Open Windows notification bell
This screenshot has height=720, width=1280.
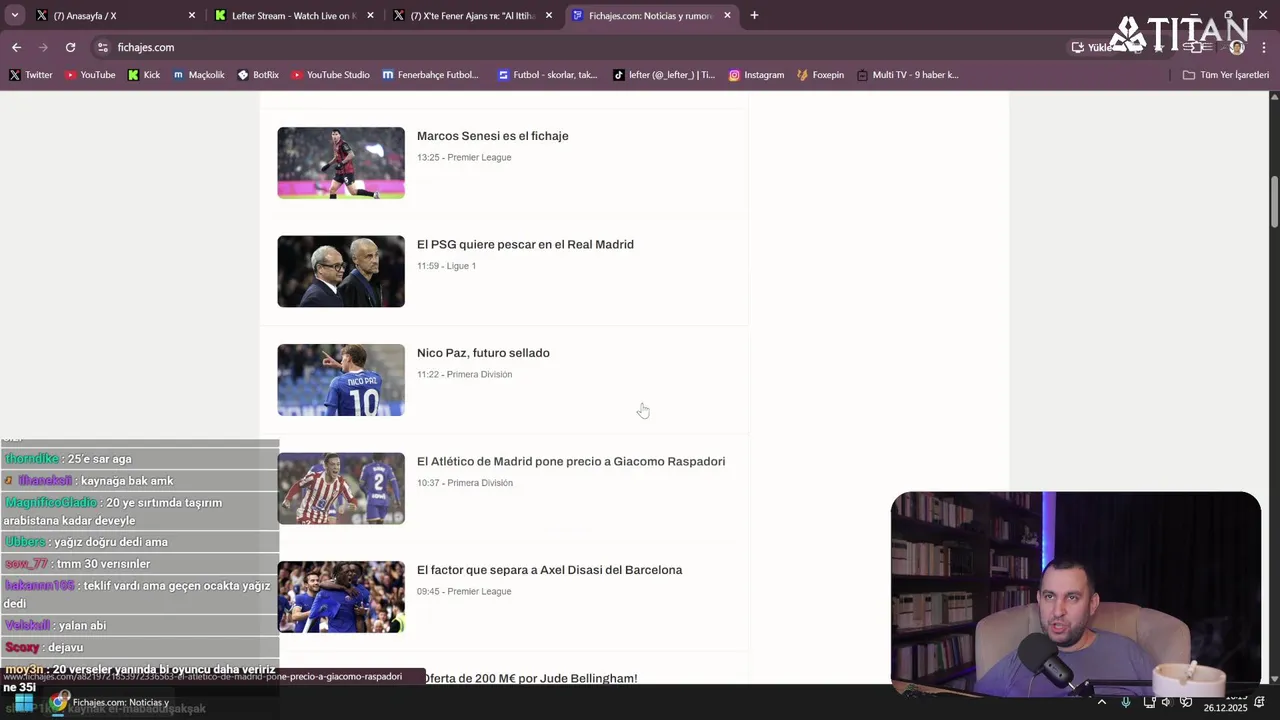1260,703
